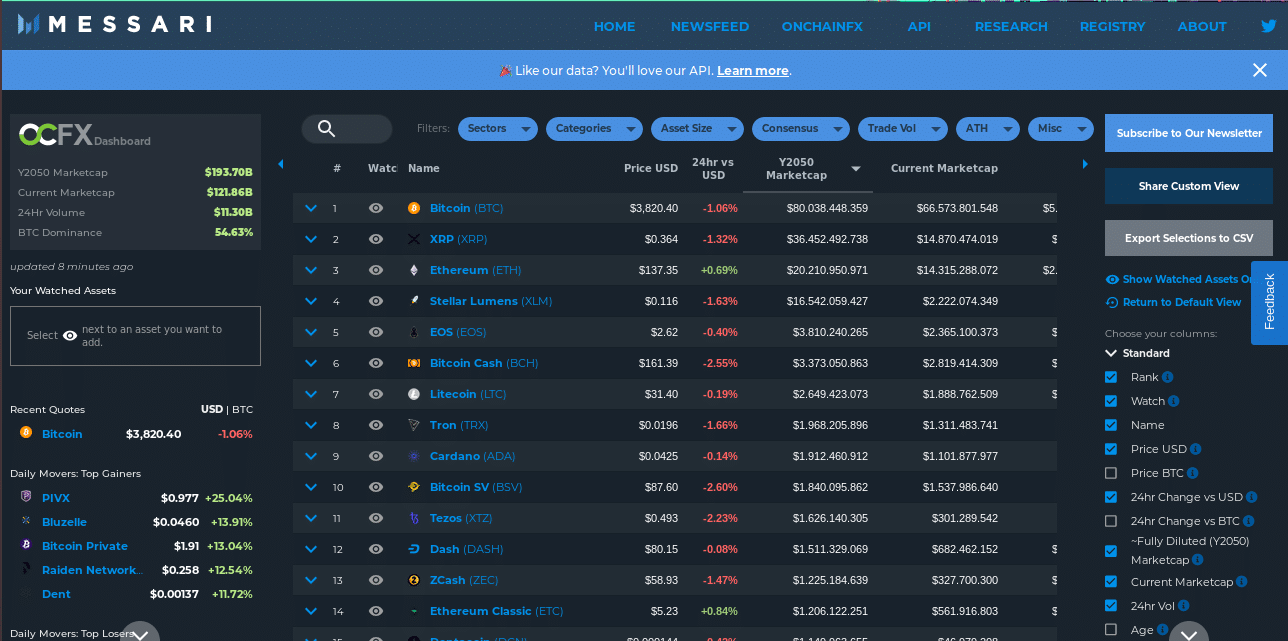Image resolution: width=1288 pixels, height=641 pixels.
Task: Watch Bitcoin using its eye icon
Action: tap(376, 208)
